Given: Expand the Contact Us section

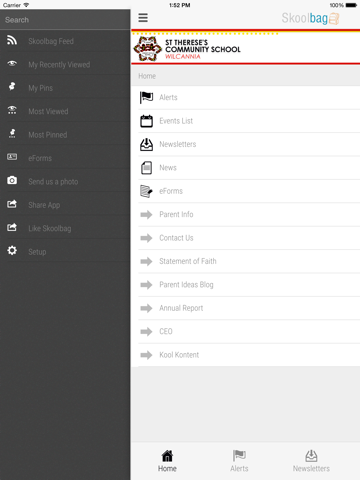Looking at the screenshot, I should (249, 238).
